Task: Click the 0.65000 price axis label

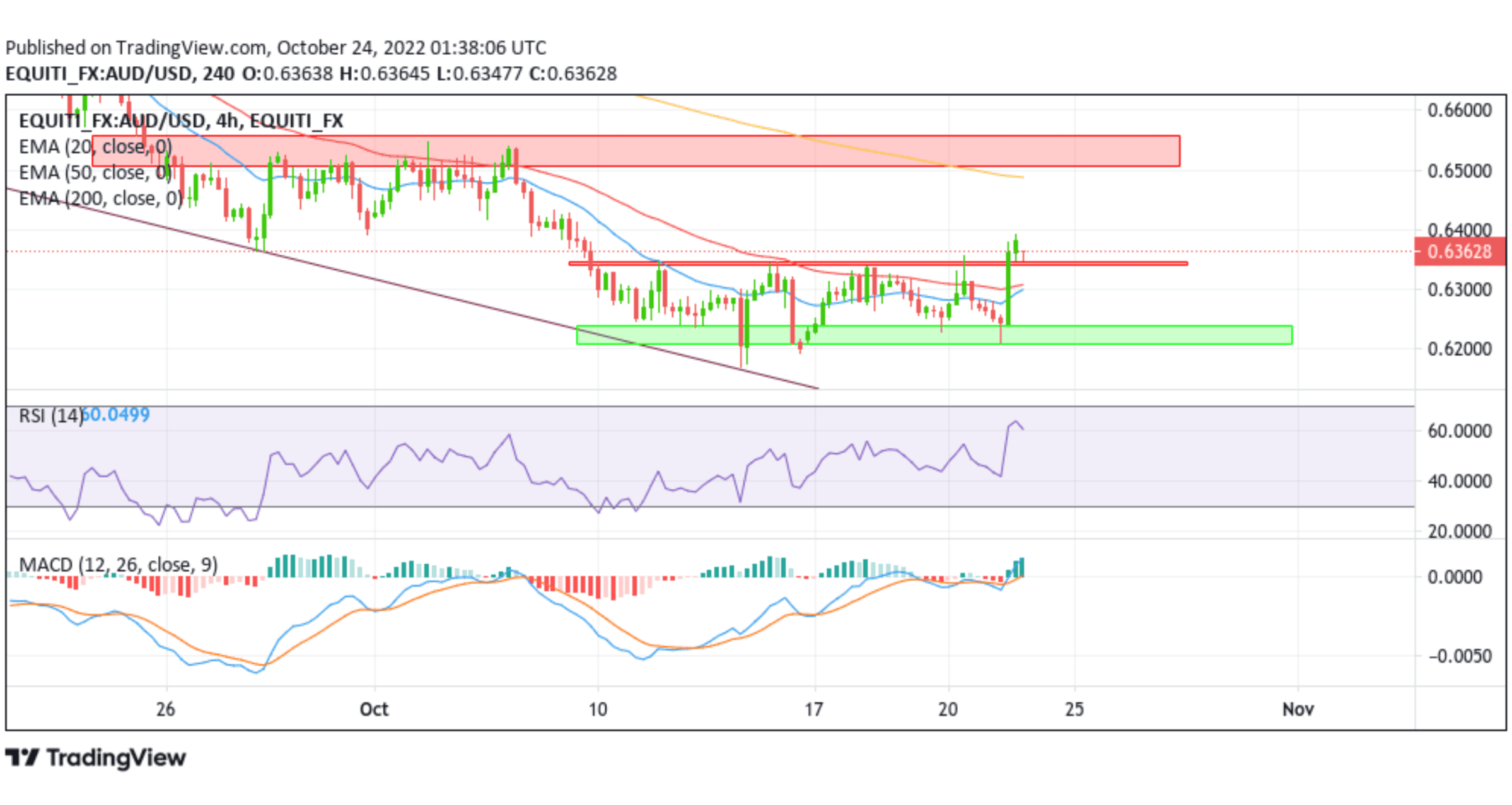Action: pos(1460,171)
